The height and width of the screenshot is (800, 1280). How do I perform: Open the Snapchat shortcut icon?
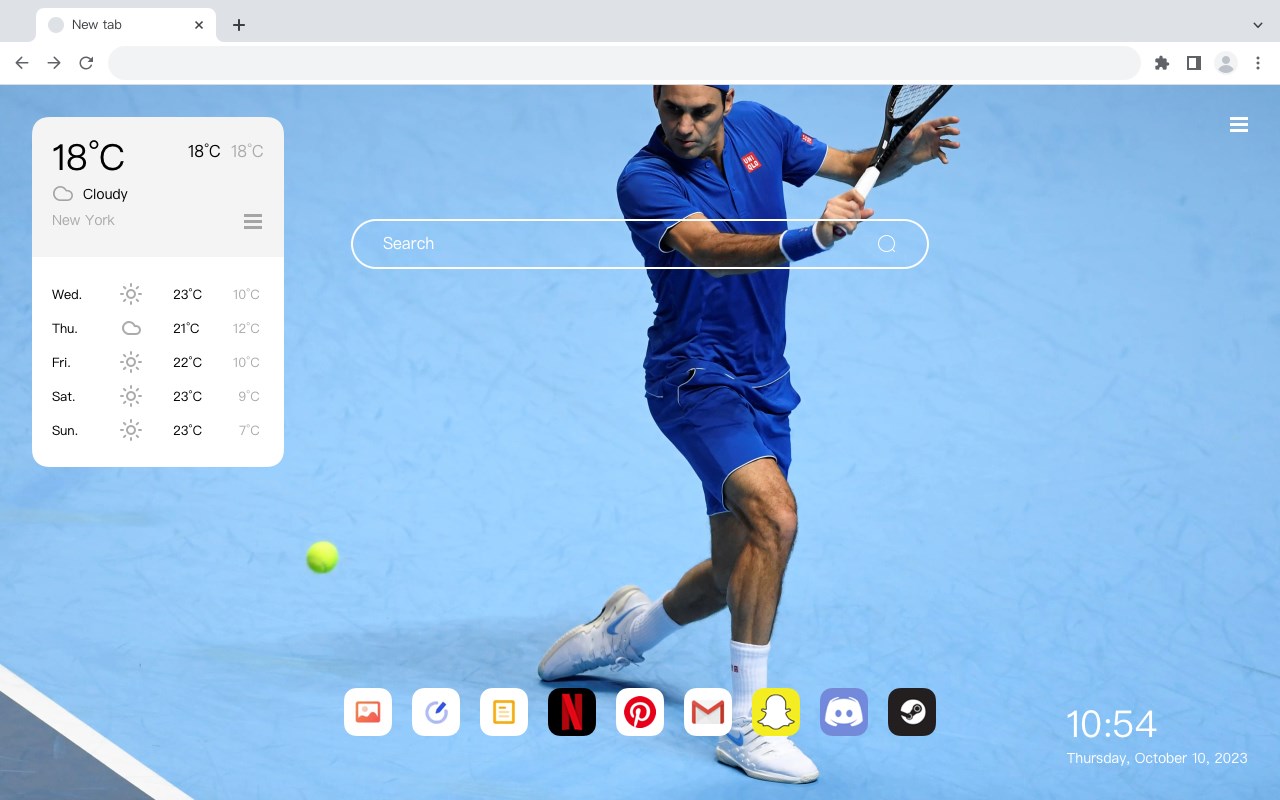coord(776,712)
